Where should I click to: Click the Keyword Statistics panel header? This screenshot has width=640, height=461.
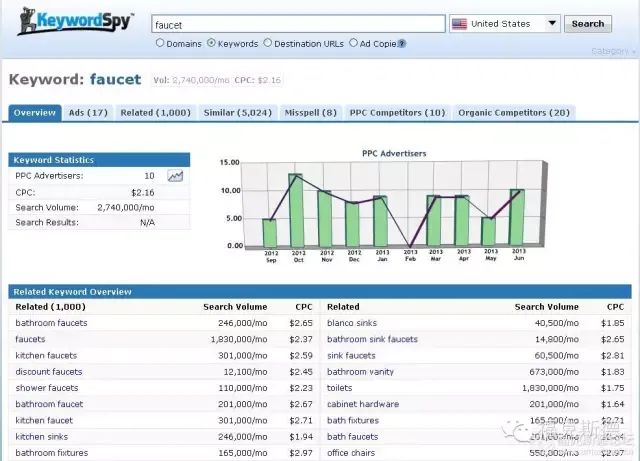(99, 160)
